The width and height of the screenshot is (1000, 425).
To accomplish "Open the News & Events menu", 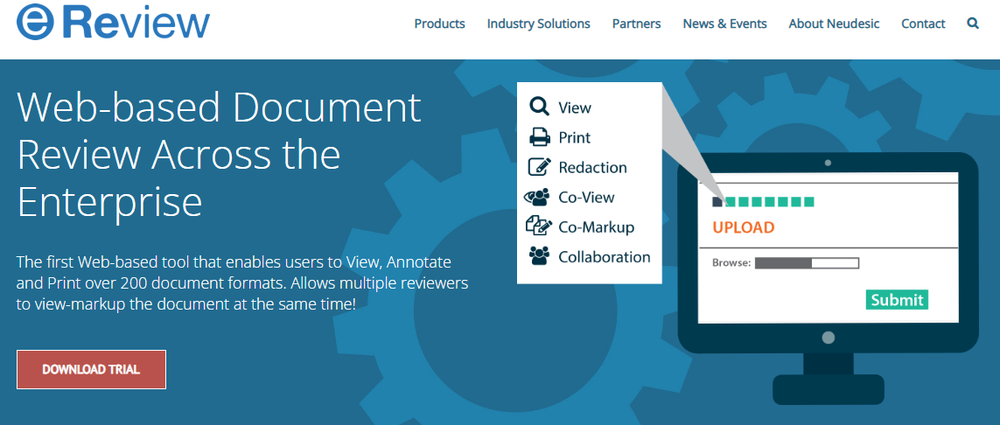I will point(724,24).
